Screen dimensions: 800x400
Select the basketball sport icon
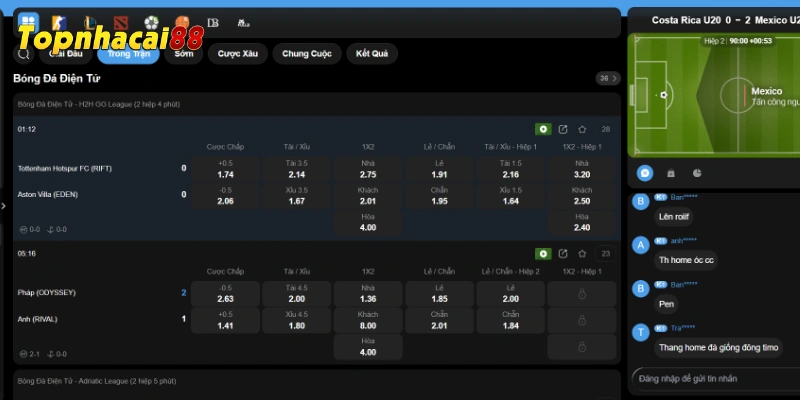click(182, 23)
